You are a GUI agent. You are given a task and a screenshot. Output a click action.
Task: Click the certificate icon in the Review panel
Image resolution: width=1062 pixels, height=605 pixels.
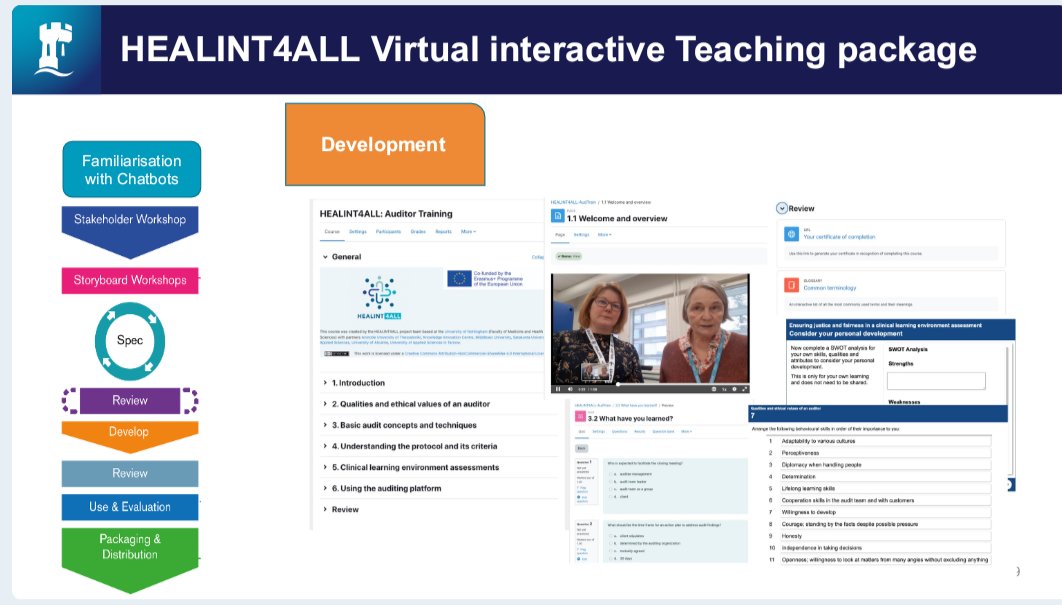pos(791,233)
